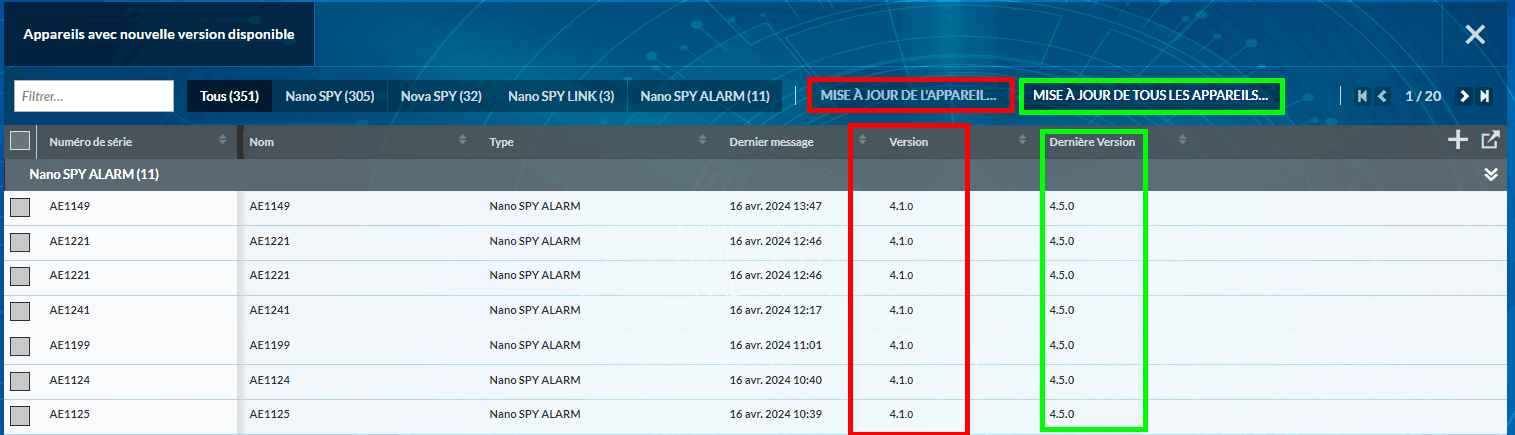Click the export table icon
Viewport: 1515px width, 435px height.
tap(1491, 141)
